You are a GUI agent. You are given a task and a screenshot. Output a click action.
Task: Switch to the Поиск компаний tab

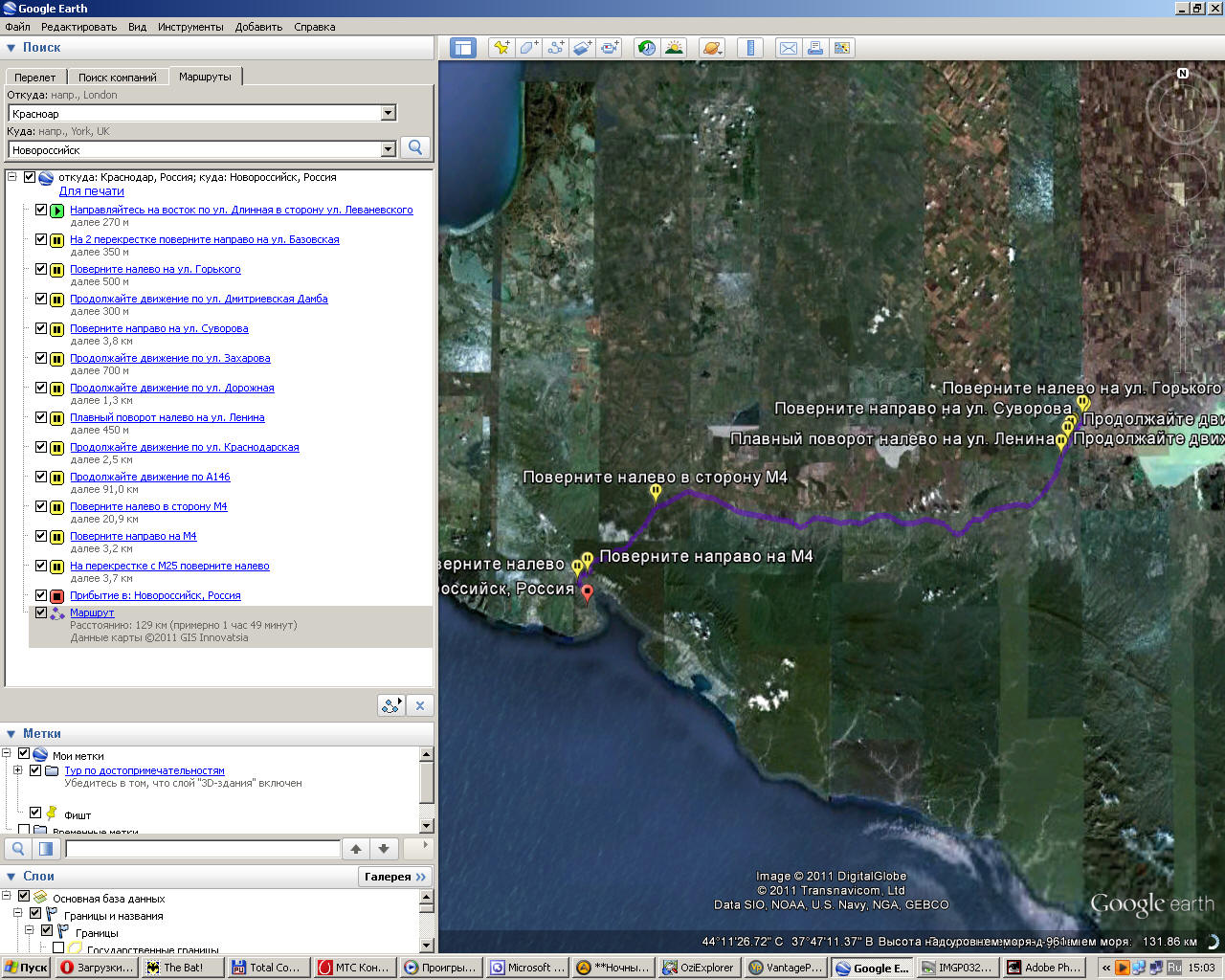click(117, 78)
